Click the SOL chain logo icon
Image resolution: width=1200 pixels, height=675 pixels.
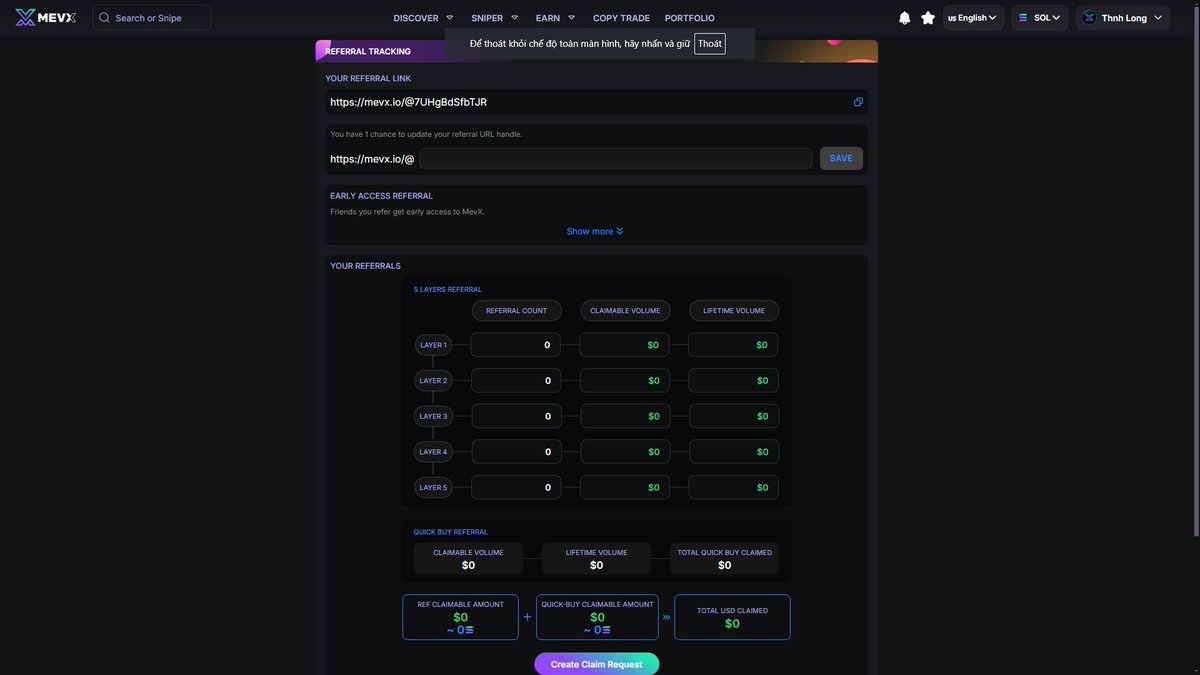pos(1023,18)
